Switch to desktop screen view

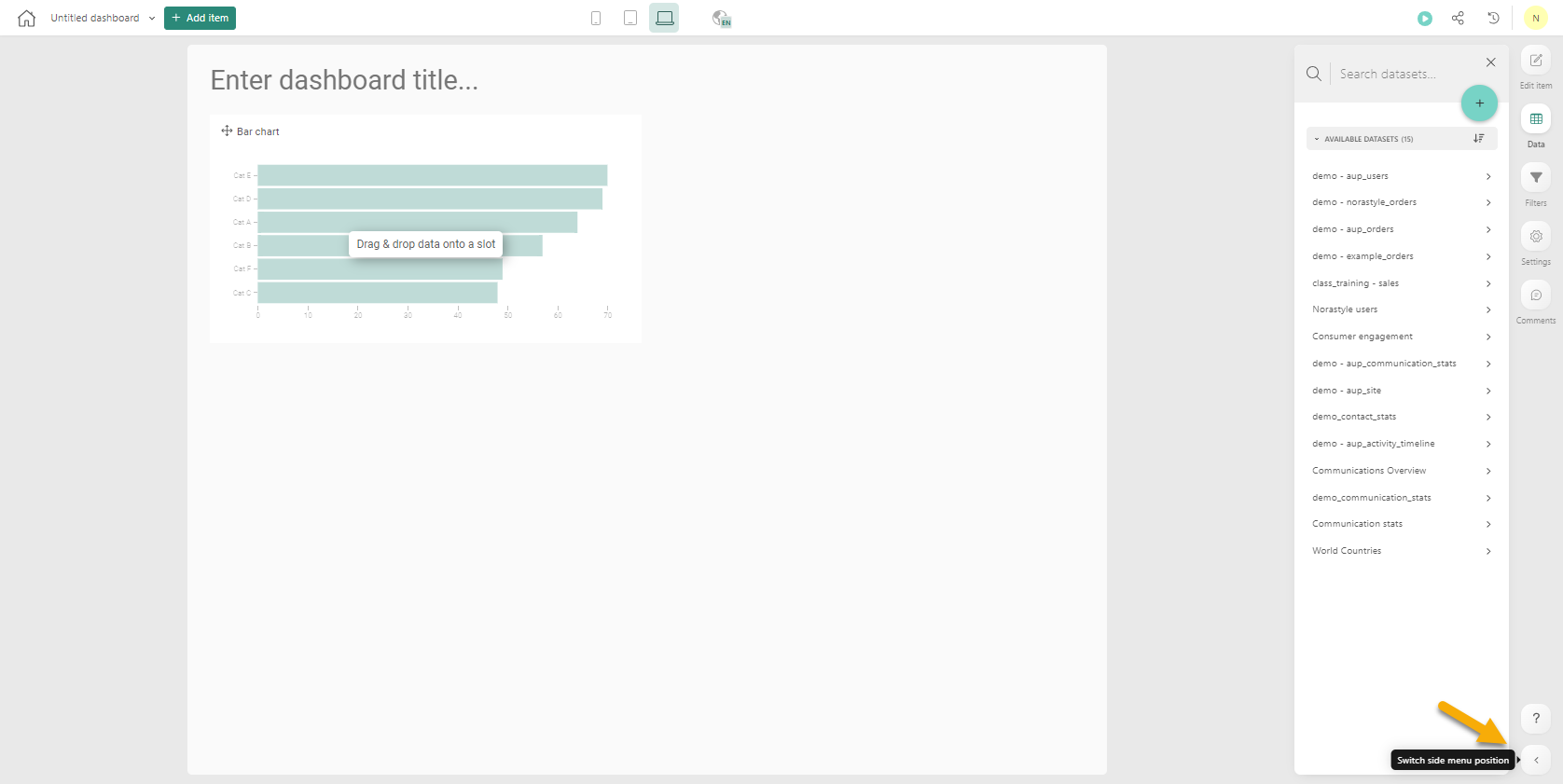664,19
